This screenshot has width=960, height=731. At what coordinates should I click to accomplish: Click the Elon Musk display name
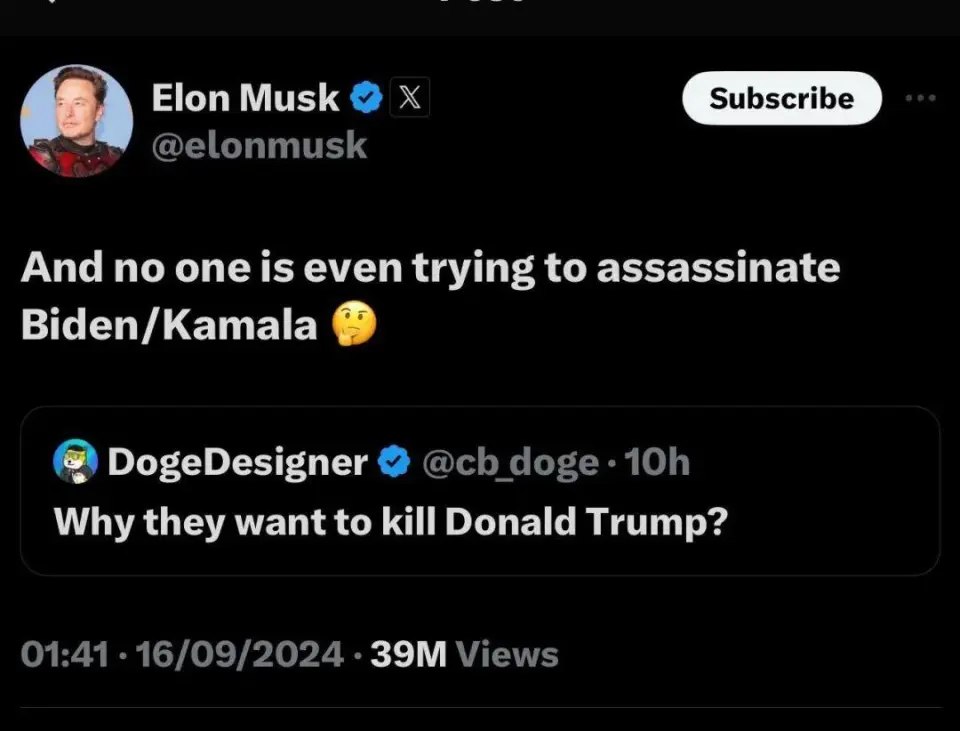pyautogui.click(x=245, y=98)
